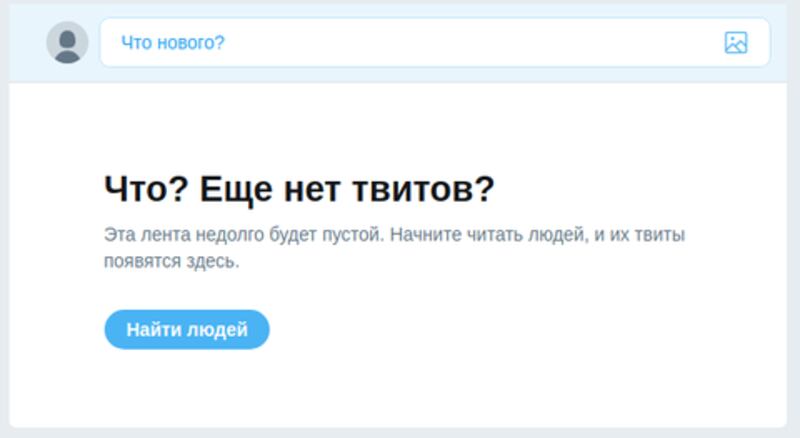Attach an image using the picture icon
Image resolution: width=800 pixels, height=438 pixels.
click(736, 43)
